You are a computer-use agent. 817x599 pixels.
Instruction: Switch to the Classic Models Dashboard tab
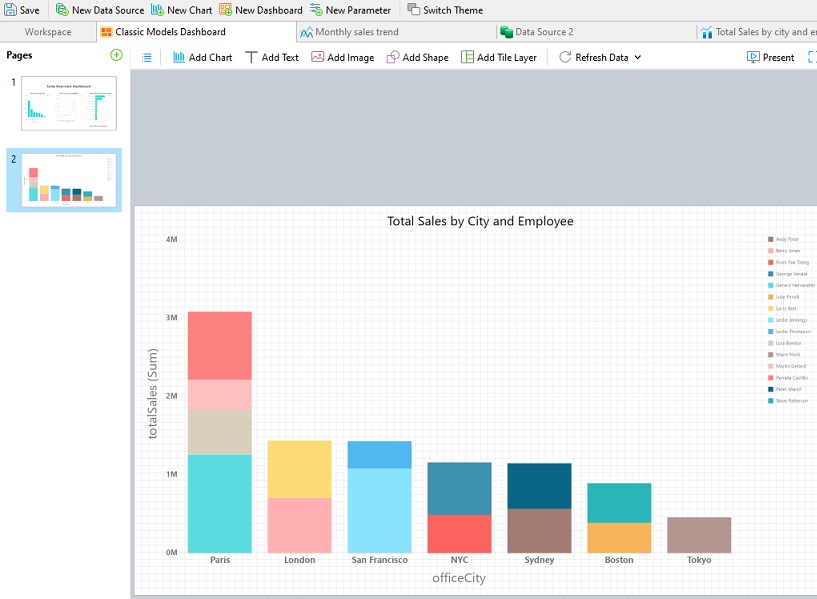[x=196, y=32]
